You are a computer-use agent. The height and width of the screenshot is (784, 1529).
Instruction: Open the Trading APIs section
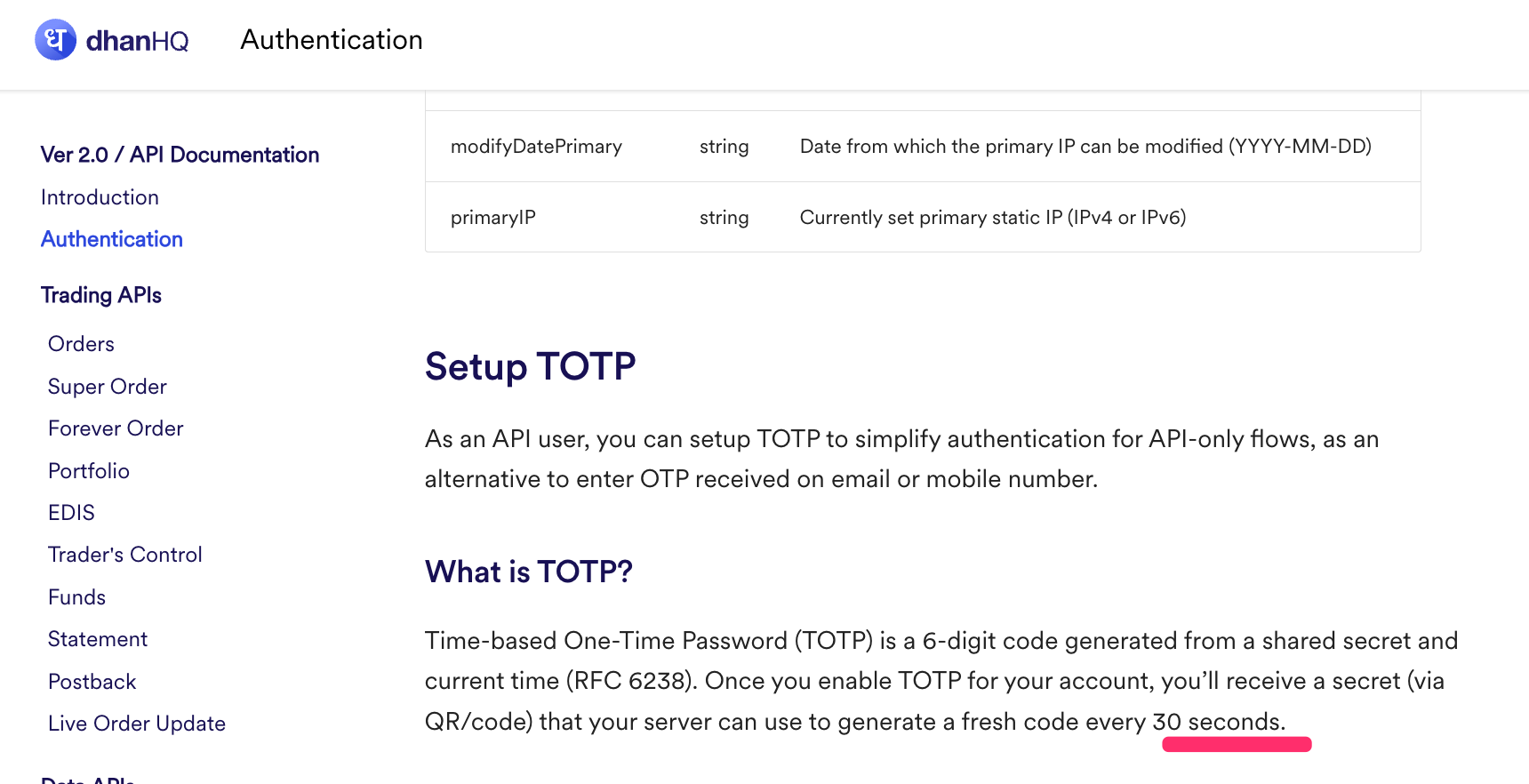101,295
